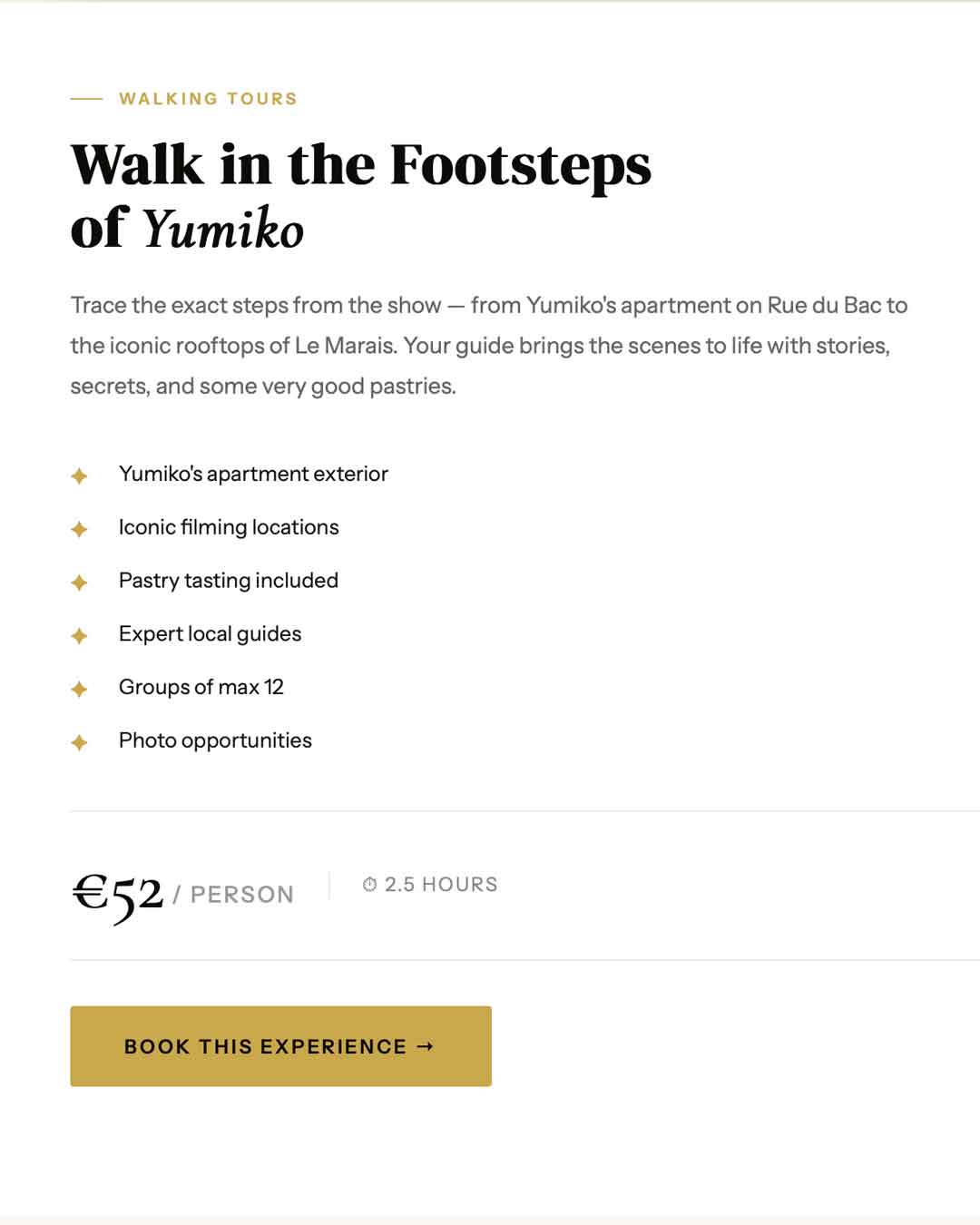This screenshot has width=980, height=1225.
Task: Click the Photo opportunities feature text
Action: (x=215, y=740)
